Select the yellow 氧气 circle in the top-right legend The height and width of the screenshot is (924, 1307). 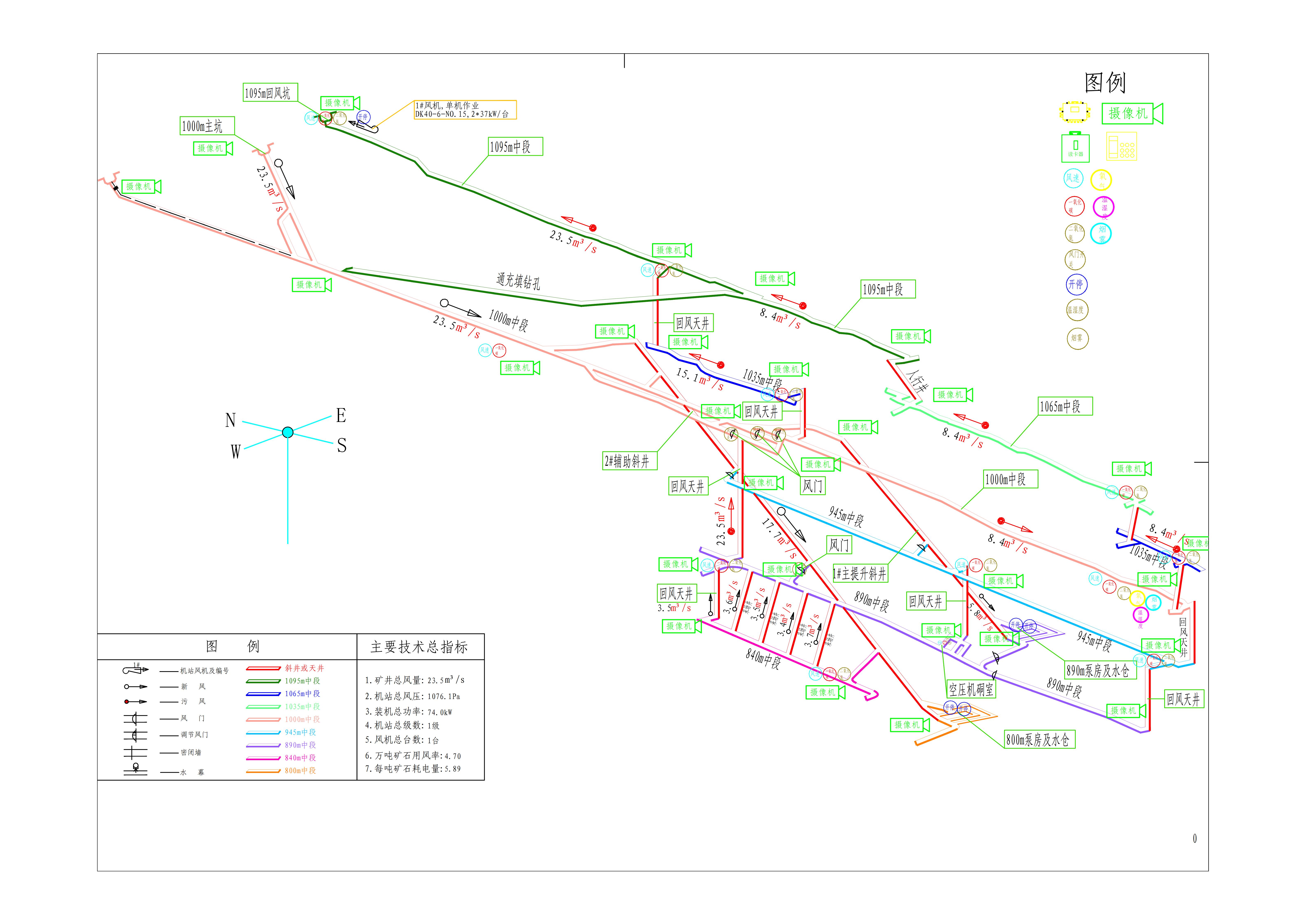point(1101,180)
